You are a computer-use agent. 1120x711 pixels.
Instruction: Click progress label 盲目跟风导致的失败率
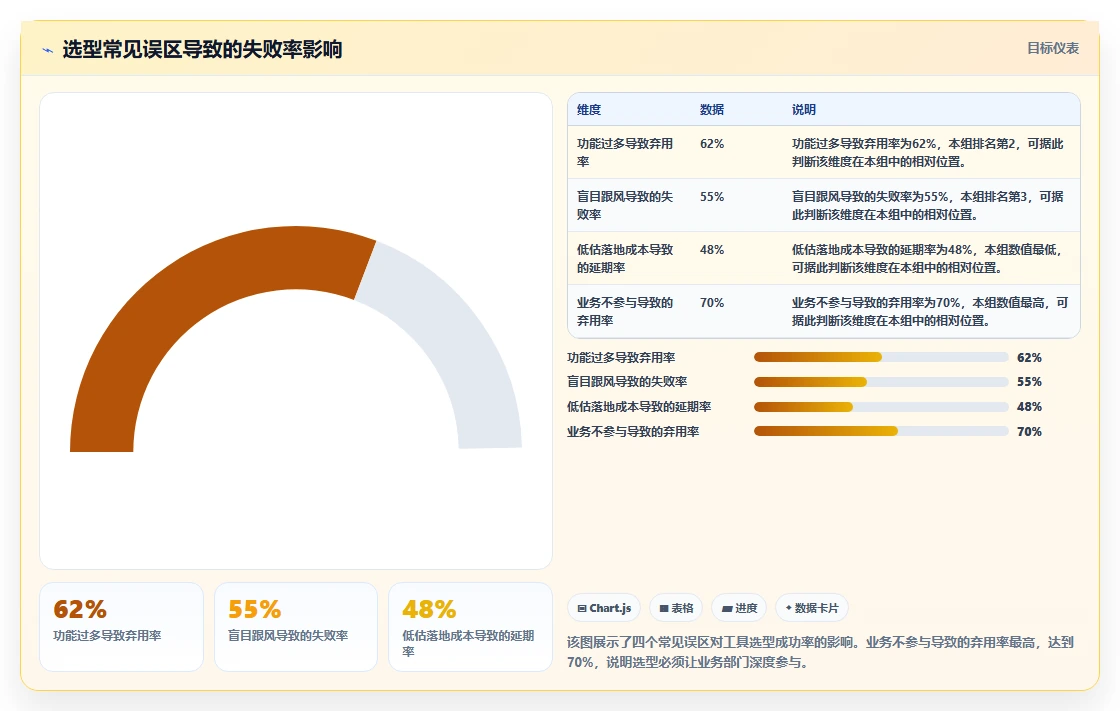[x=627, y=382]
